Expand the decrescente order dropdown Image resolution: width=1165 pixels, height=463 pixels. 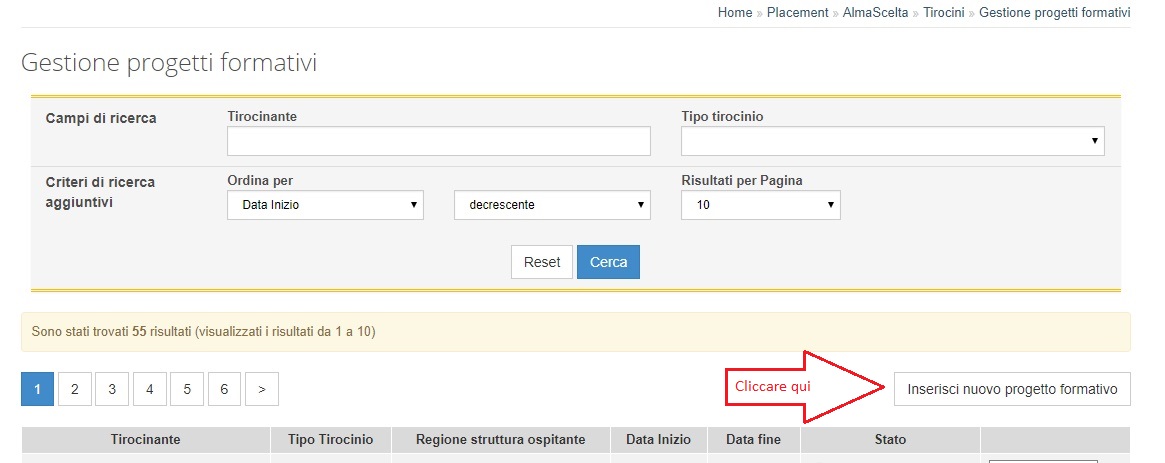(552, 205)
